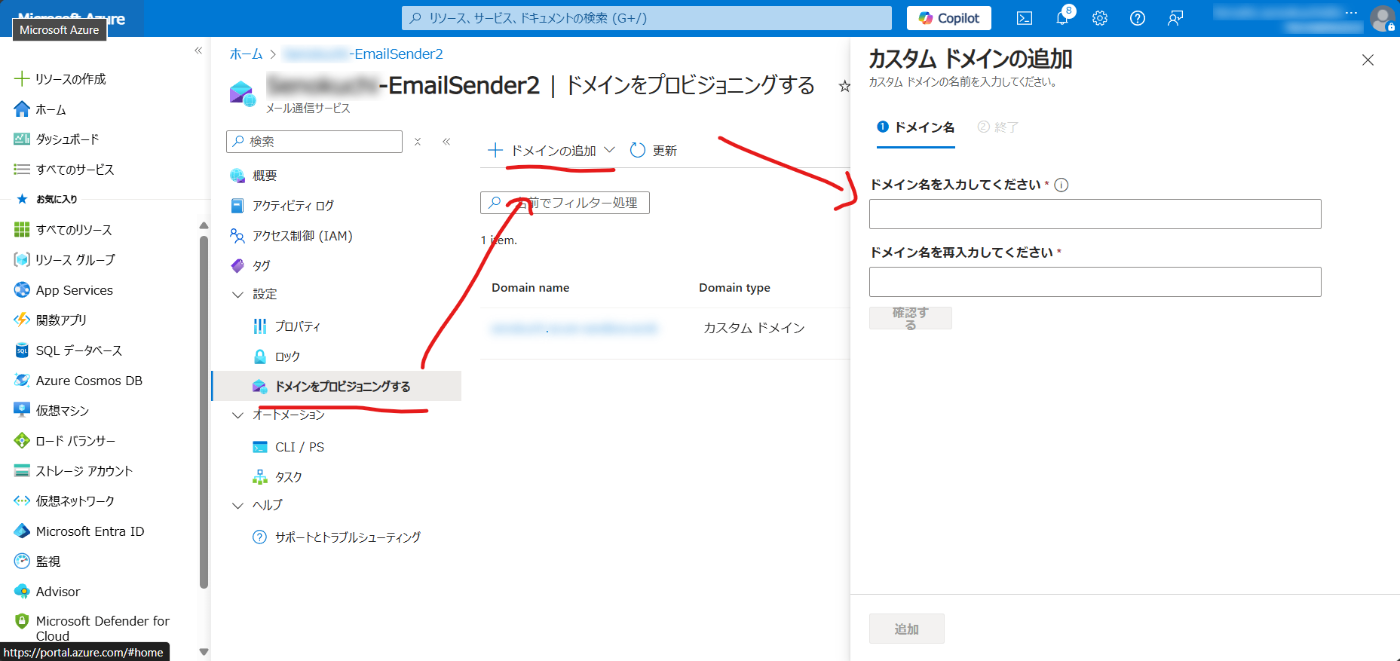Click the ホーム breadcrumb link
Image resolution: width=1400 pixels, height=661 pixels.
(x=246, y=54)
